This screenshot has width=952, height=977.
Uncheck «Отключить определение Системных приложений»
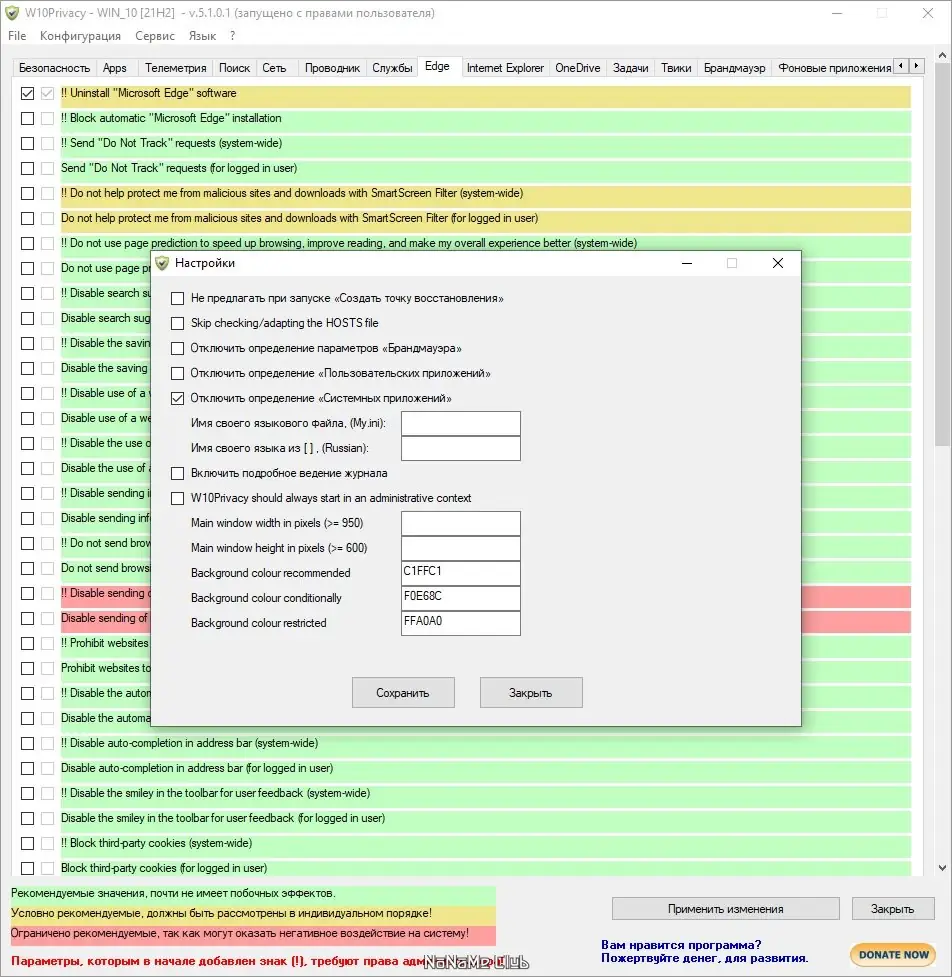178,398
